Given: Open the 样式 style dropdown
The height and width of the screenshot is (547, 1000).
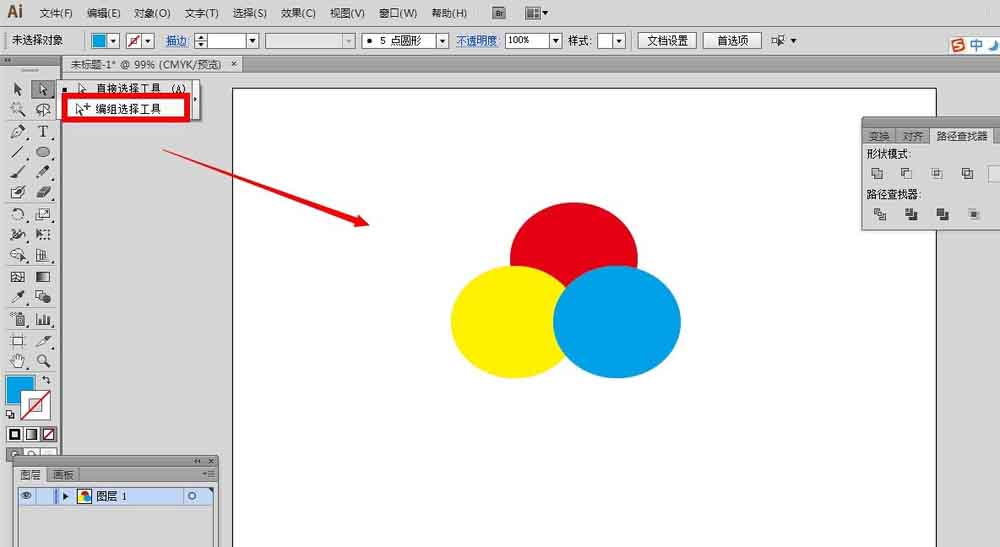Looking at the screenshot, I should pyautogui.click(x=619, y=41).
